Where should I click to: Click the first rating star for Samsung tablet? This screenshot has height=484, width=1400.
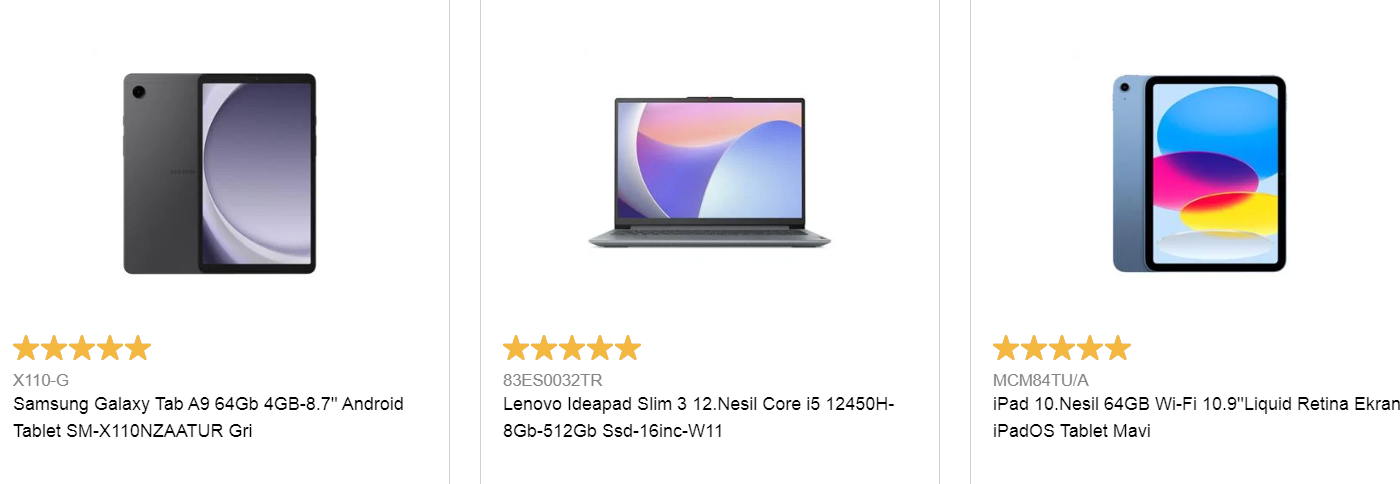coord(26,348)
